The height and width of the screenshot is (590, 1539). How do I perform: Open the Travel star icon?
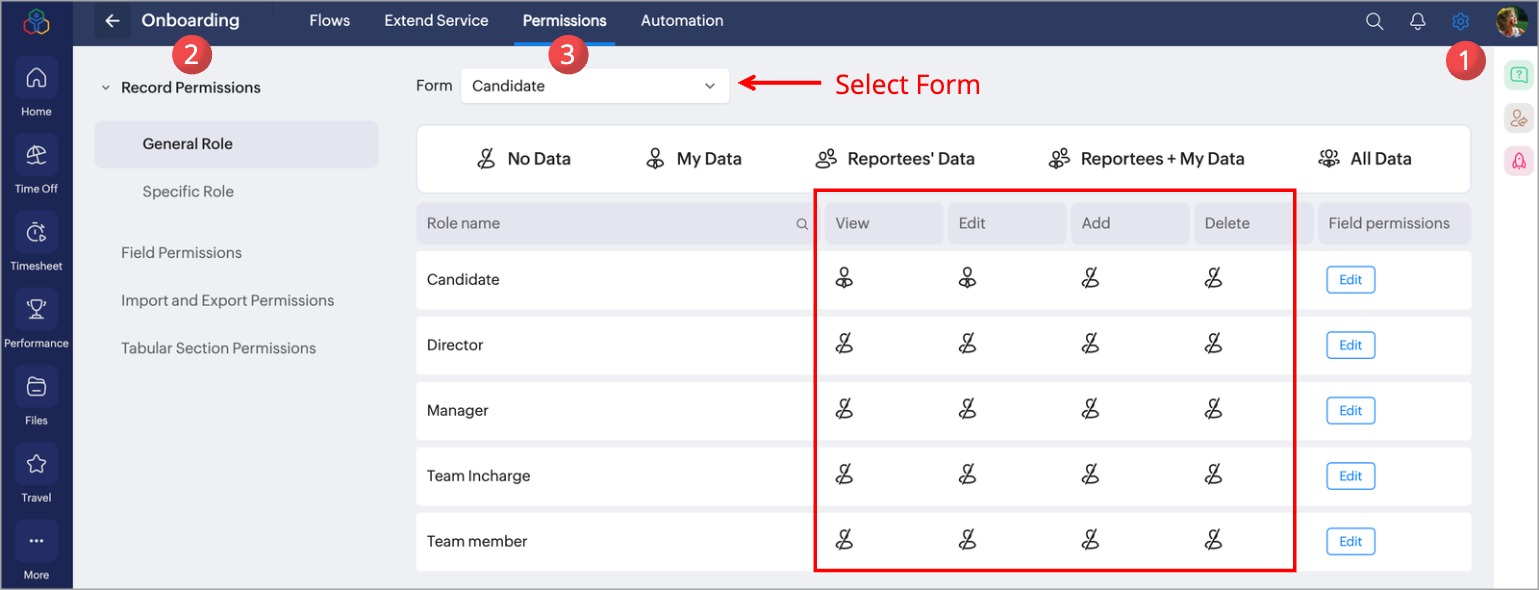pos(36,463)
